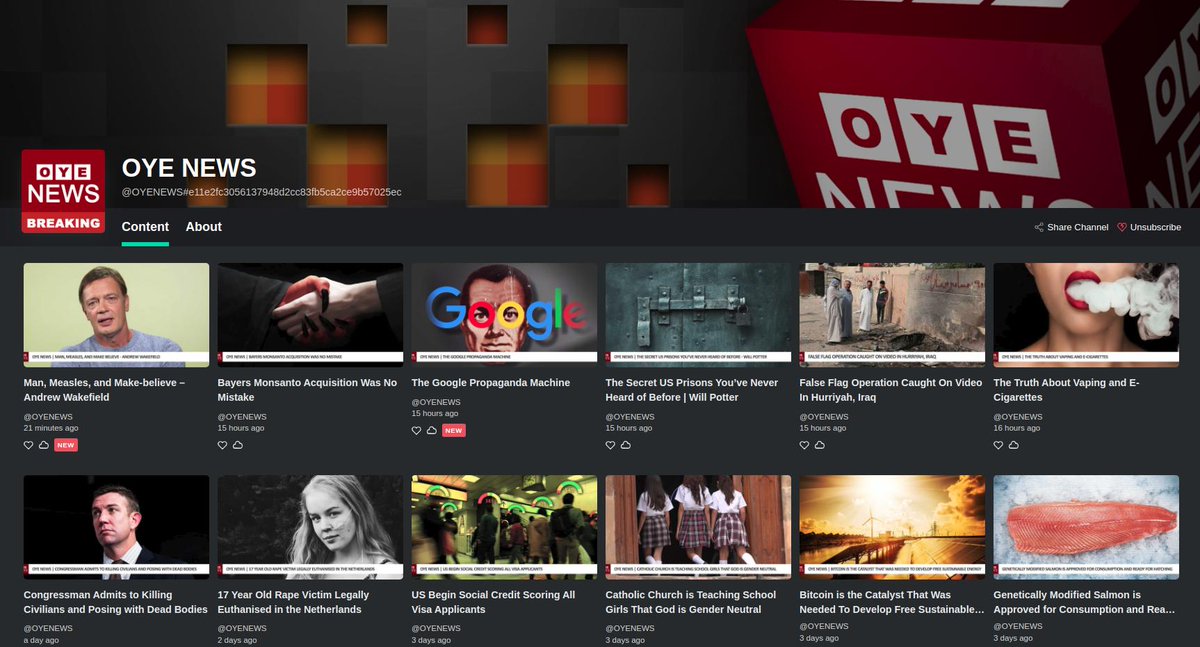Image resolution: width=1200 pixels, height=647 pixels.
Task: Open 'Bayers Monsanto Acquisition Was No Mistake' title
Action: click(x=307, y=390)
